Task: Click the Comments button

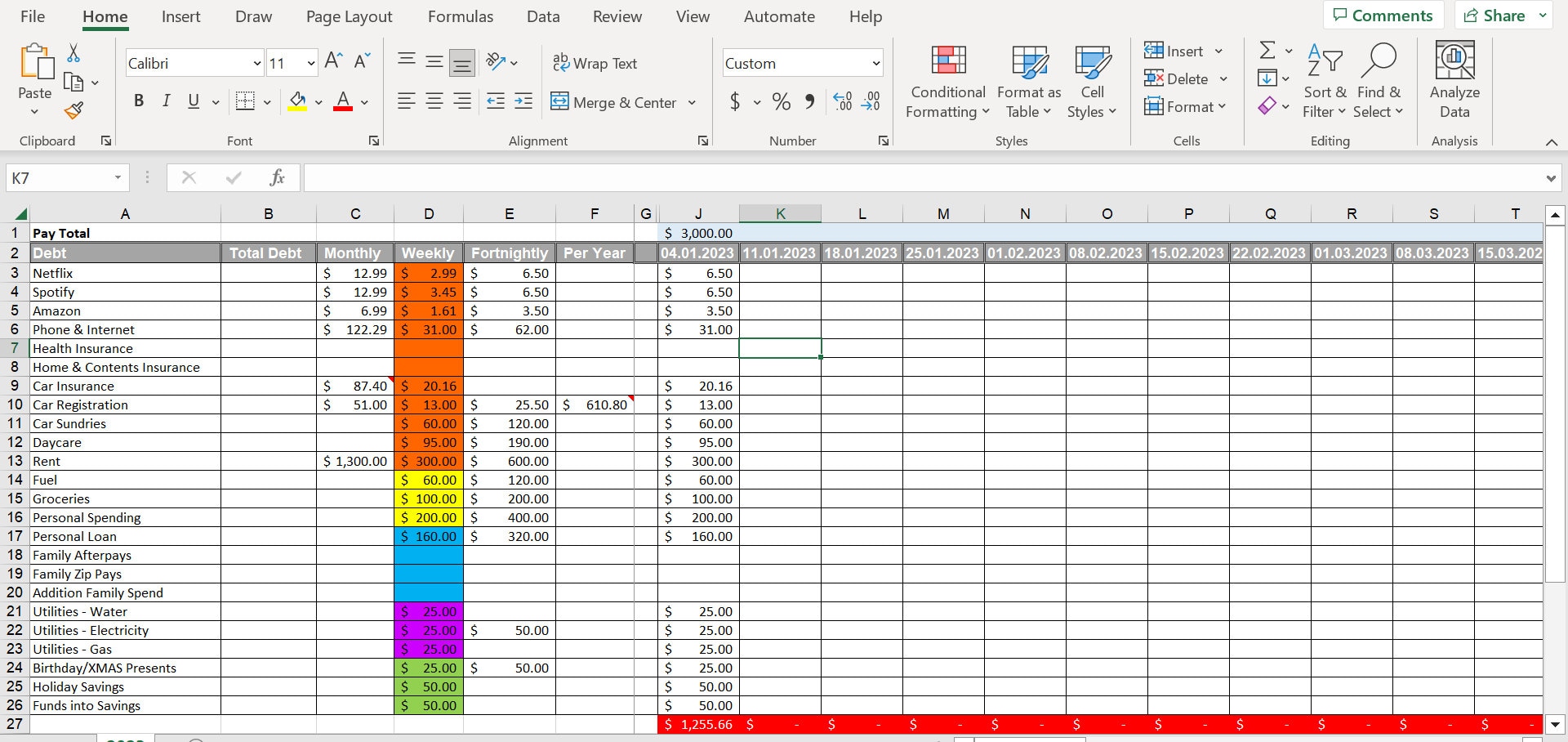Action: (1383, 15)
